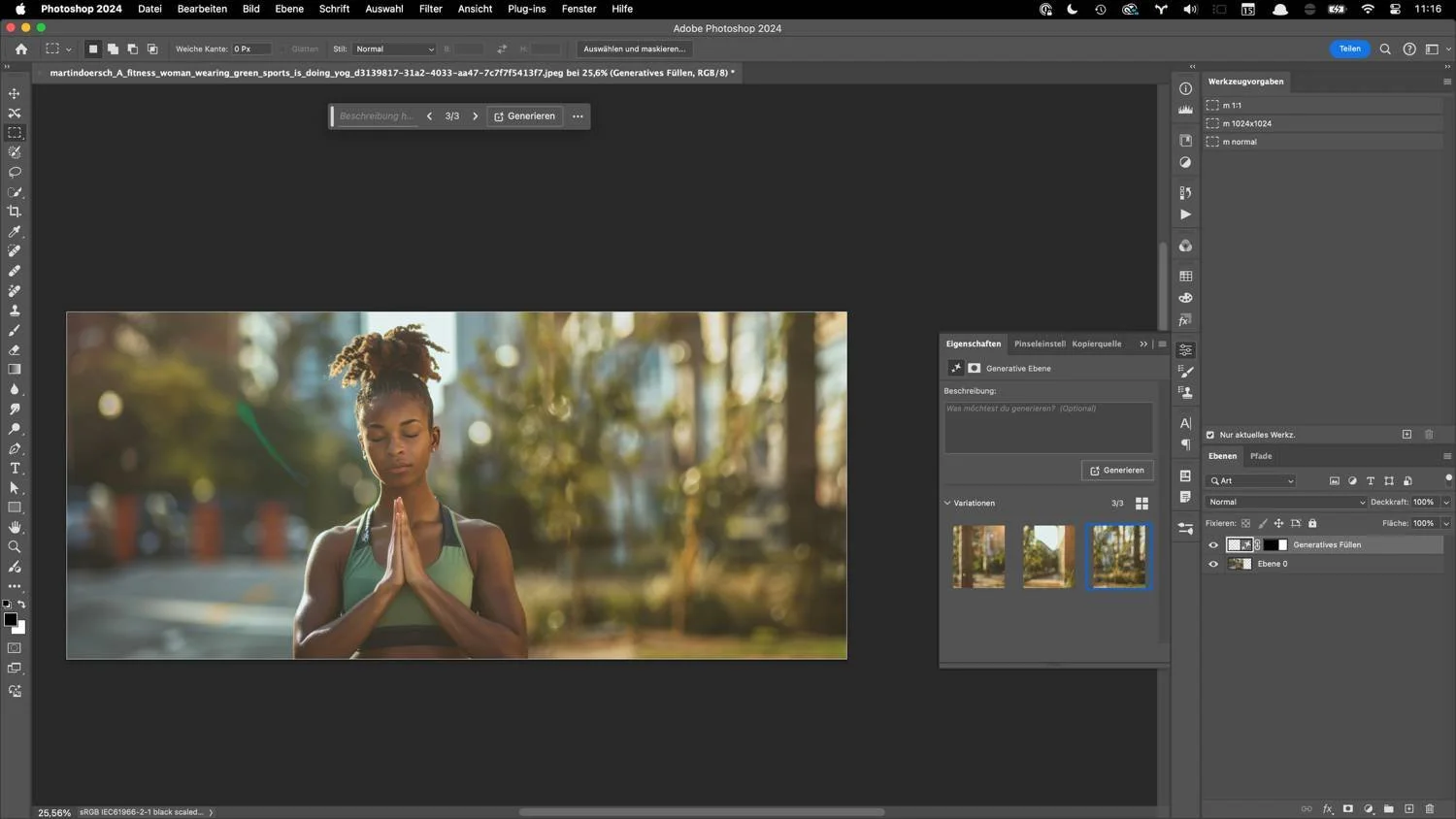
Task: Pick the Zoom tool
Action: (x=15, y=547)
